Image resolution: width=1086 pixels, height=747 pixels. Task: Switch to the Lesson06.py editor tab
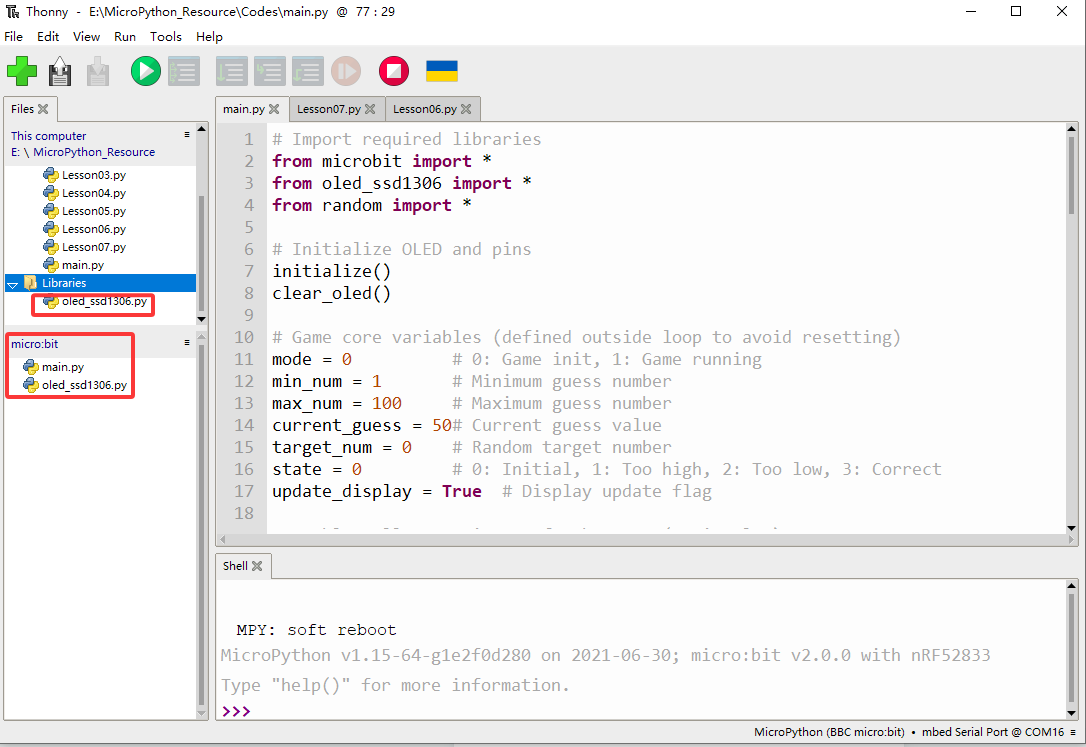[x=425, y=109]
